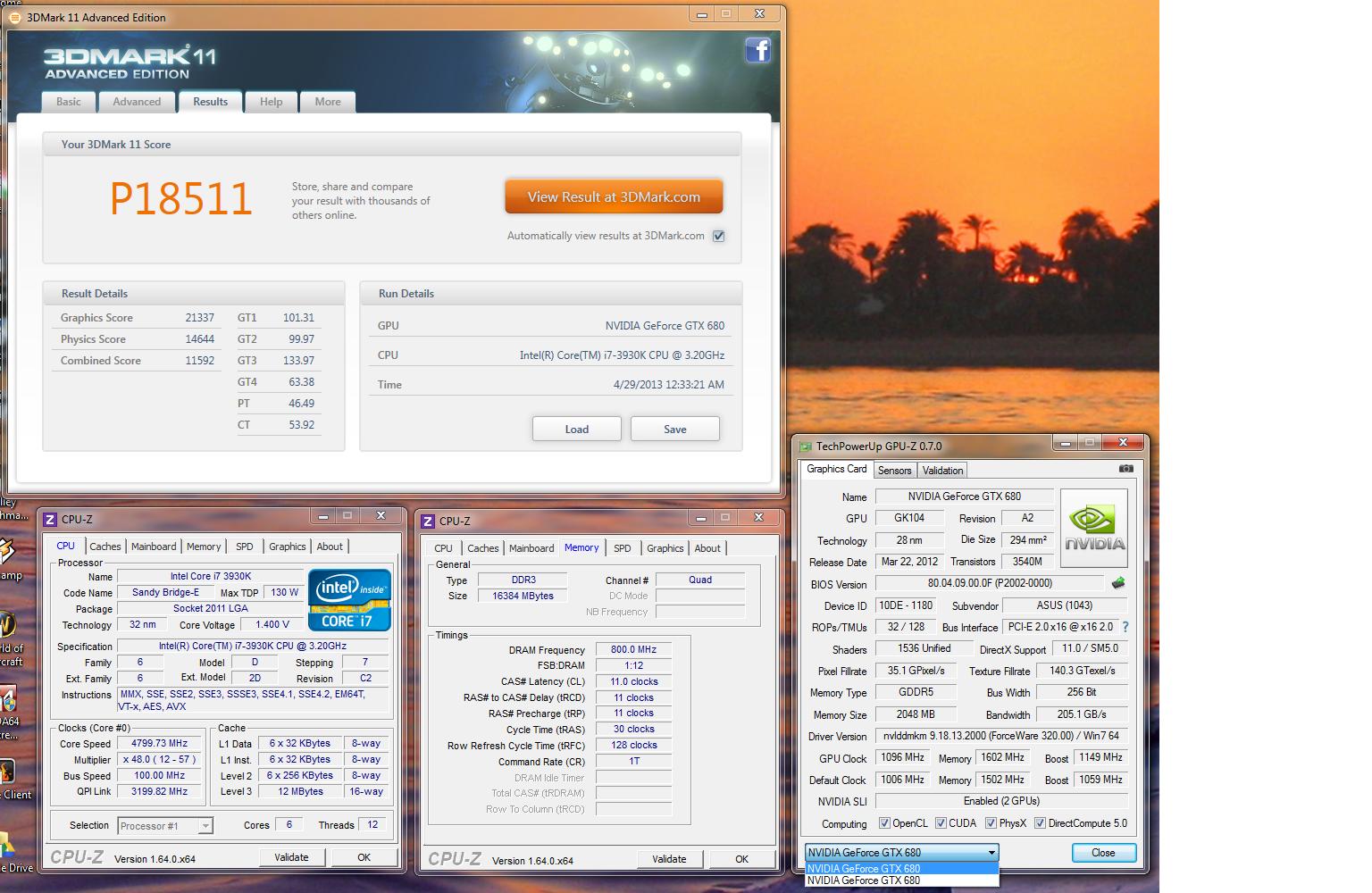Switch to CPU tab in Memory CPU-Z window
1372x893 pixels.
coord(443,548)
